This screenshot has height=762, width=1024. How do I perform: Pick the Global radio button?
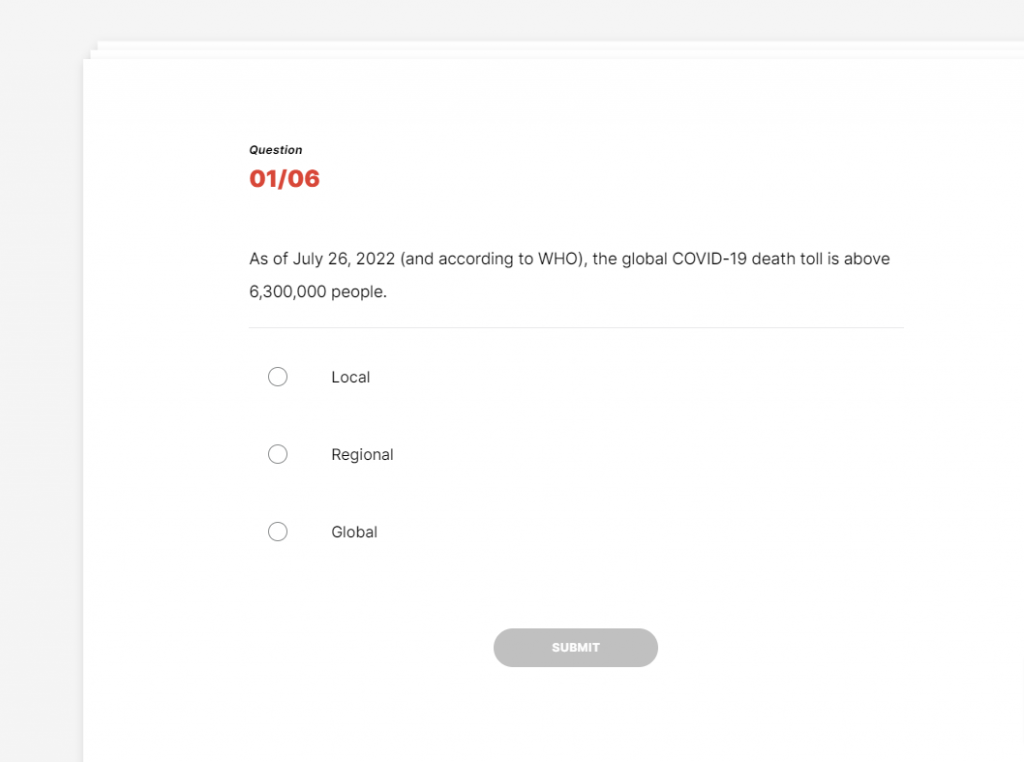[x=278, y=532]
